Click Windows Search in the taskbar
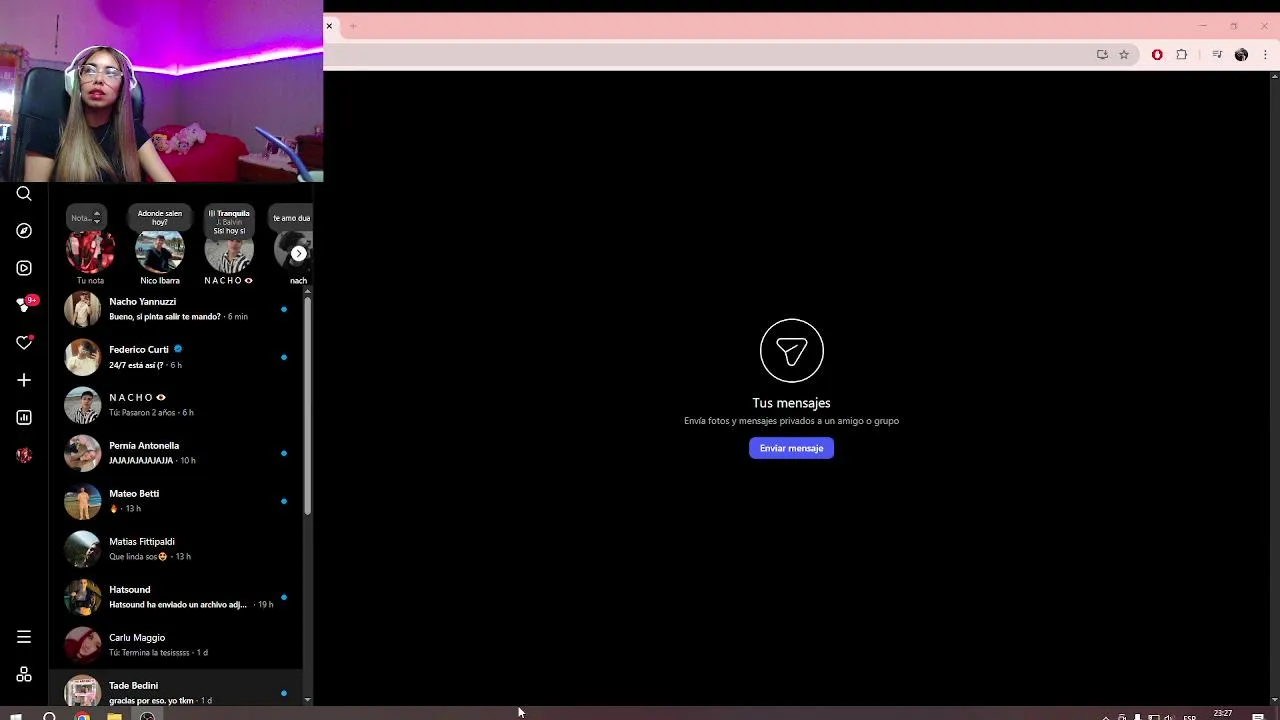This screenshot has height=720, width=1280. click(49, 715)
